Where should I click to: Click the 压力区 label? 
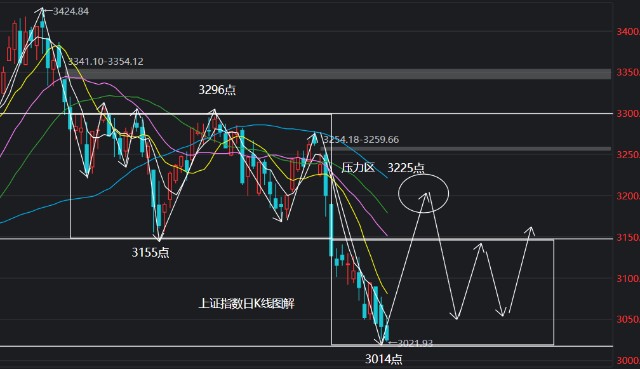[x=358, y=167]
